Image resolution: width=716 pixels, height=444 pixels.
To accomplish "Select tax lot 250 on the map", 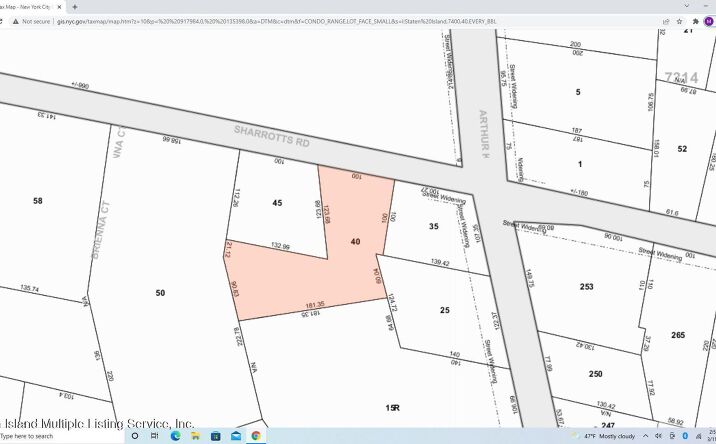I will pos(595,374).
